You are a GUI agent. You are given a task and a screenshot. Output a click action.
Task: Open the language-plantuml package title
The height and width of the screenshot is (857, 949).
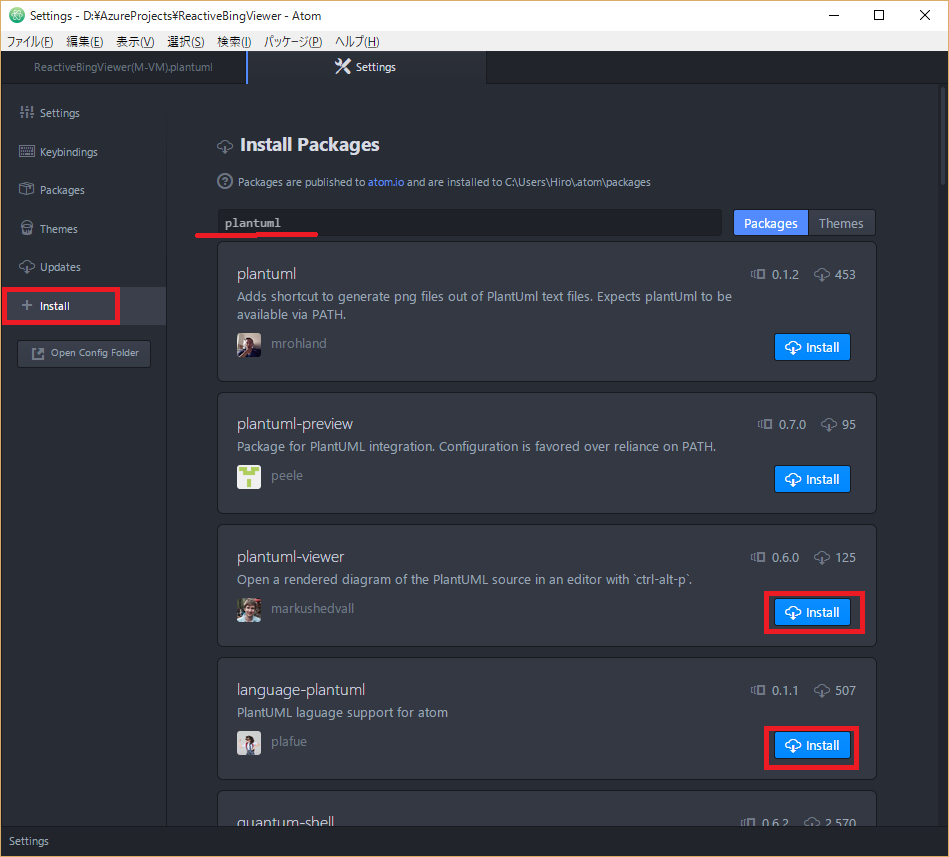click(x=301, y=689)
